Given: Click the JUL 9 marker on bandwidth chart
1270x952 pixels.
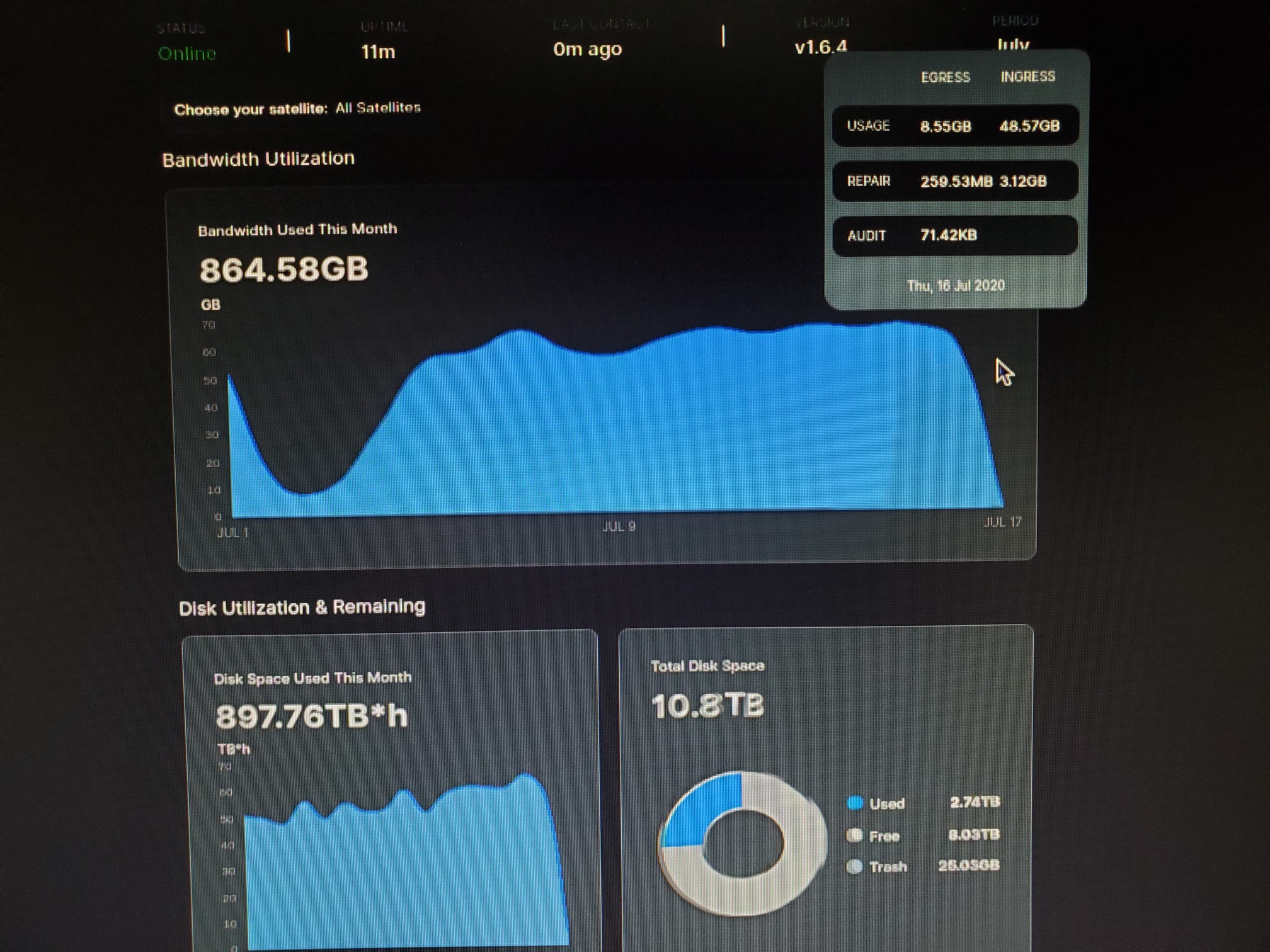Looking at the screenshot, I should (x=619, y=526).
